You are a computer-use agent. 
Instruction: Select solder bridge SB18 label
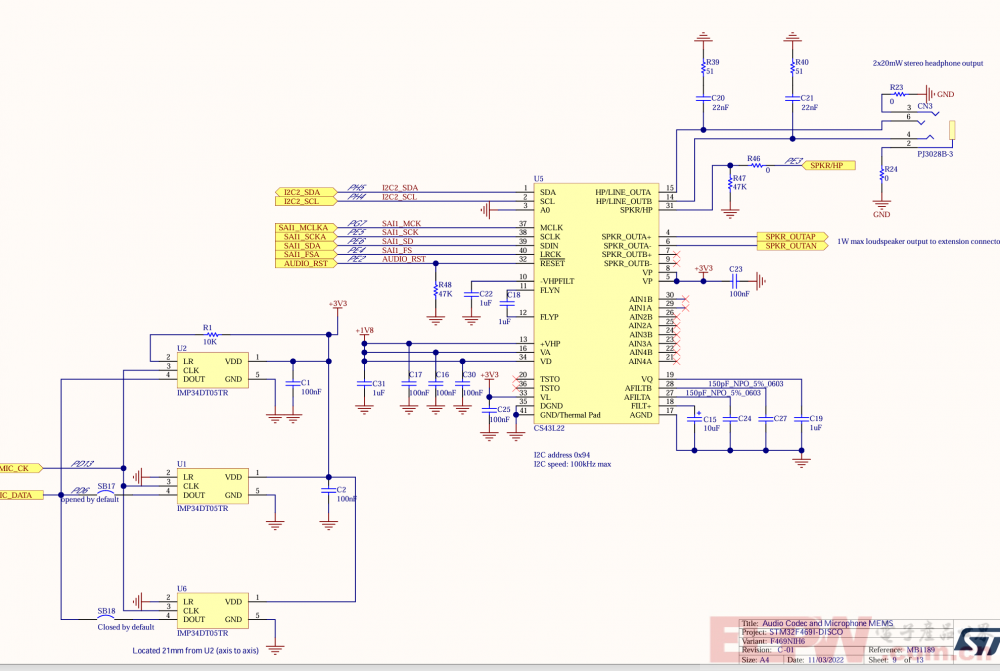(107, 611)
